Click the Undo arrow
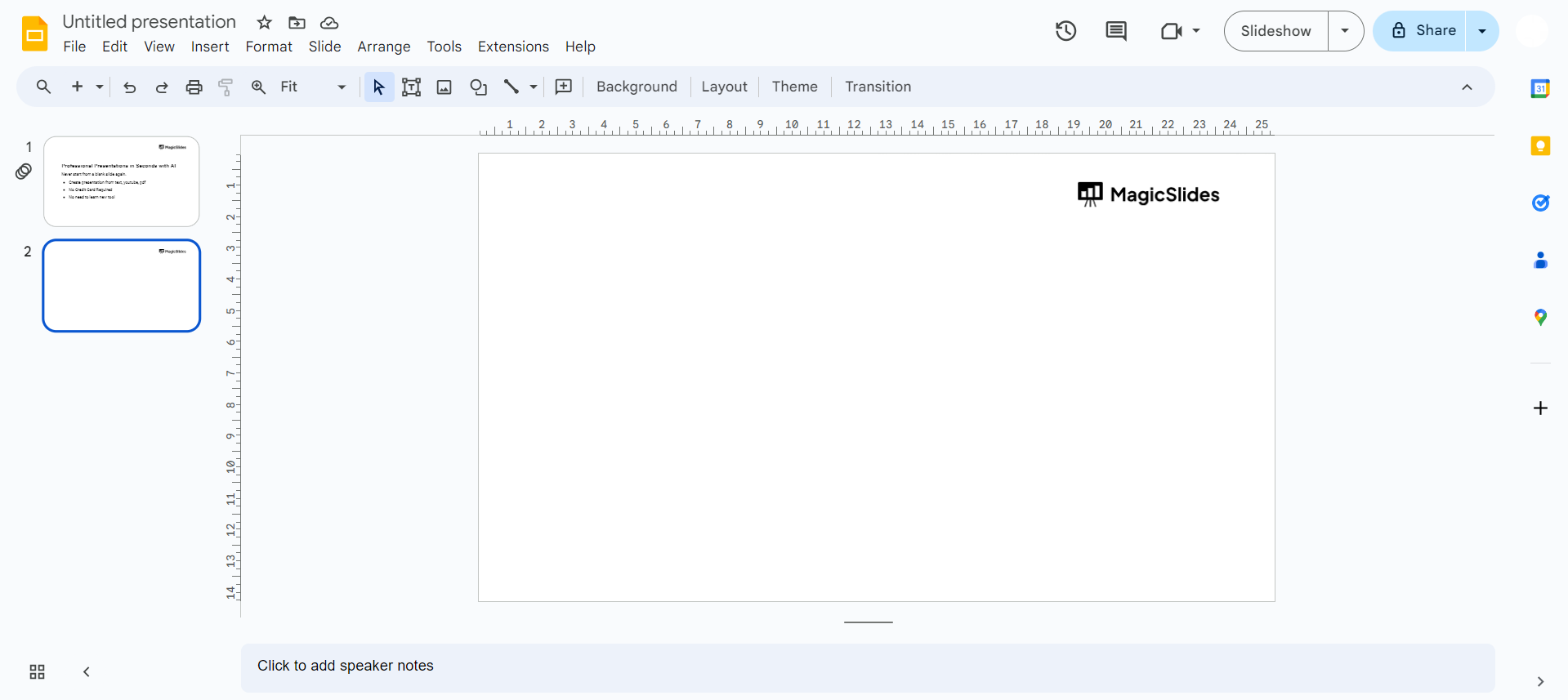The height and width of the screenshot is (700, 1568). (x=129, y=87)
